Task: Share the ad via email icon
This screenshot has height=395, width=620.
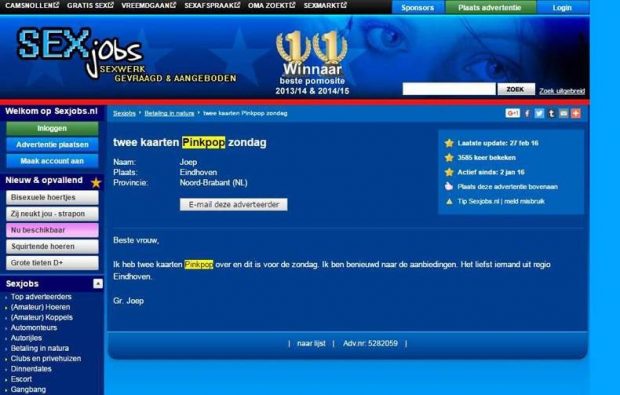Action: [x=563, y=113]
